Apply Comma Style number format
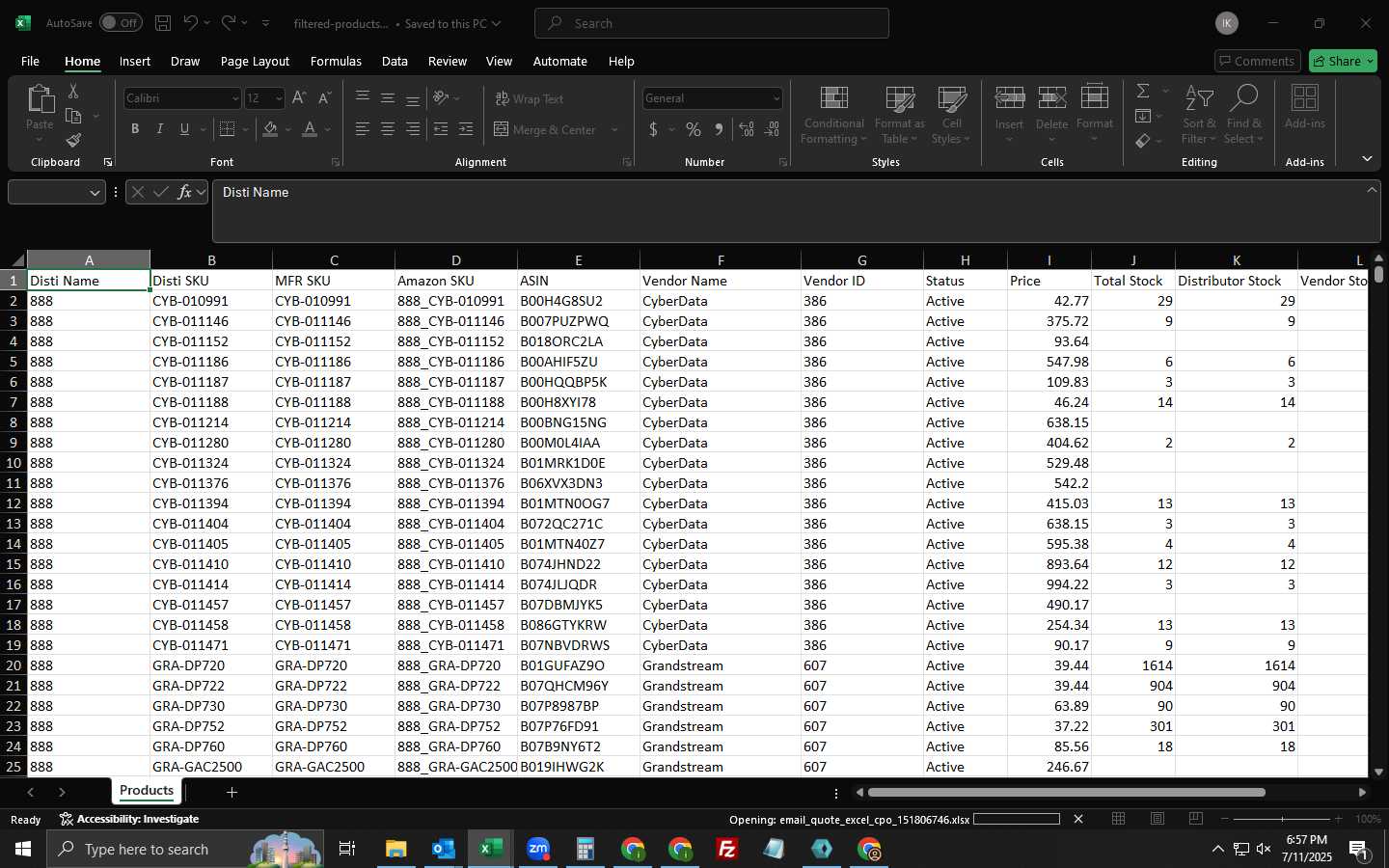This screenshot has height=868, width=1389. (x=719, y=129)
